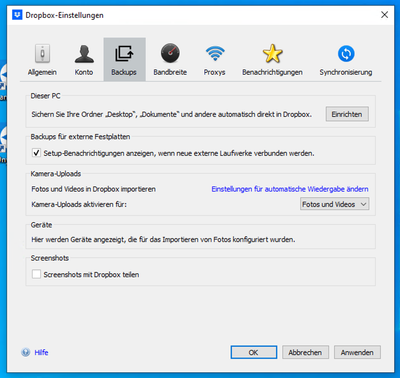400x378 pixels.
Task: Switch to the Proxys tab
Action: tap(215, 59)
